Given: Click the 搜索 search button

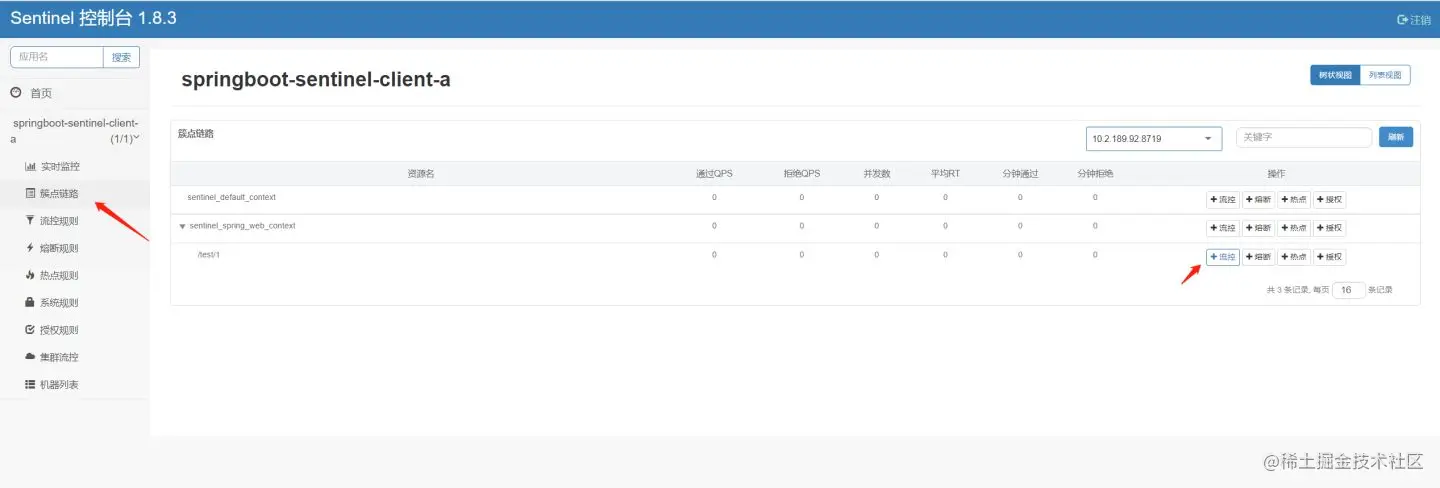Looking at the screenshot, I should tap(121, 57).
